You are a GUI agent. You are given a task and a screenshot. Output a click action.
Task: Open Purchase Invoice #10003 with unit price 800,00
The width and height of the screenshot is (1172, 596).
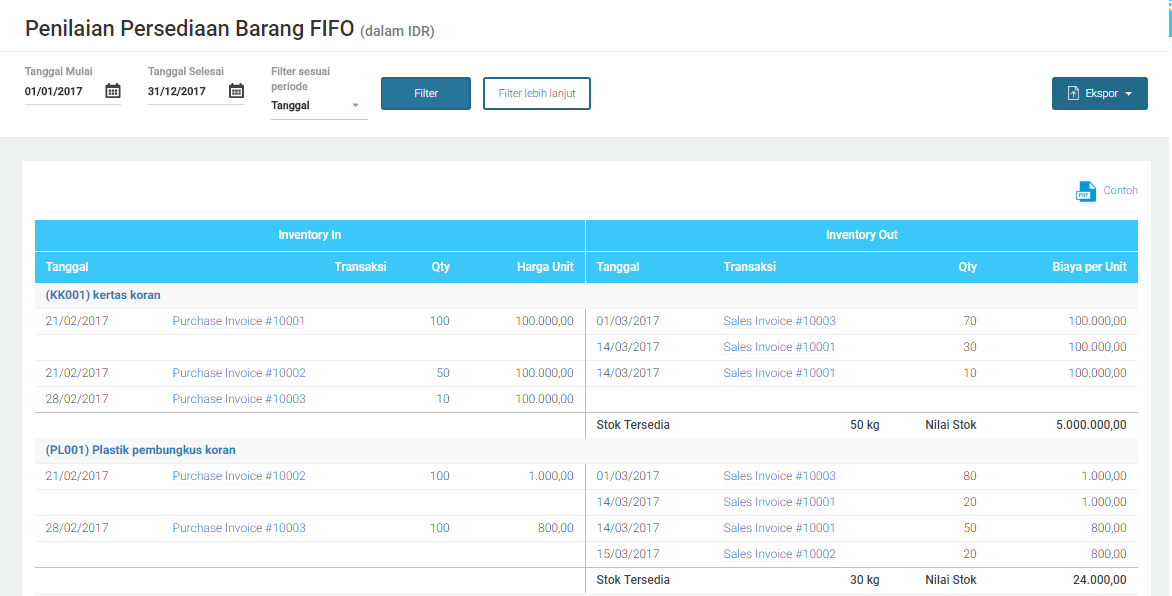pyautogui.click(x=238, y=528)
